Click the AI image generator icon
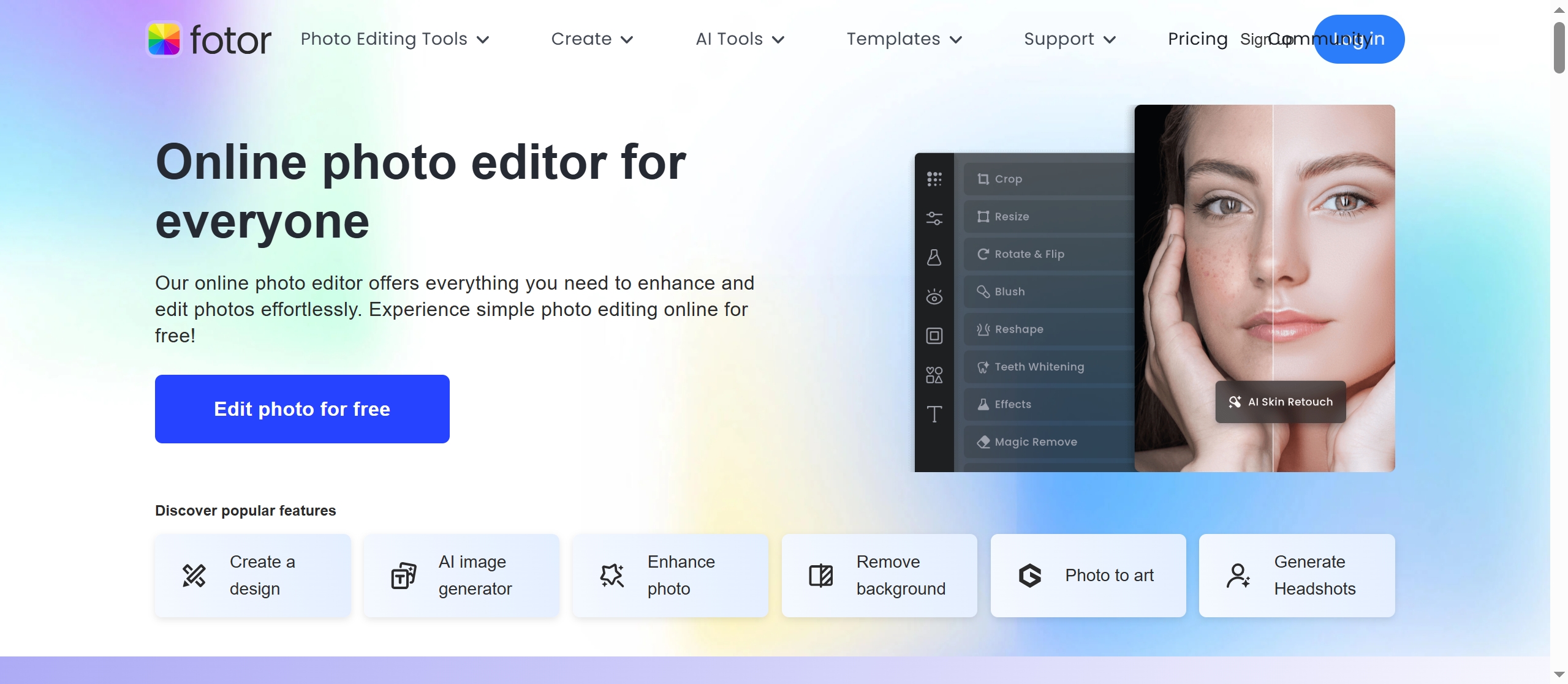 [x=403, y=576]
